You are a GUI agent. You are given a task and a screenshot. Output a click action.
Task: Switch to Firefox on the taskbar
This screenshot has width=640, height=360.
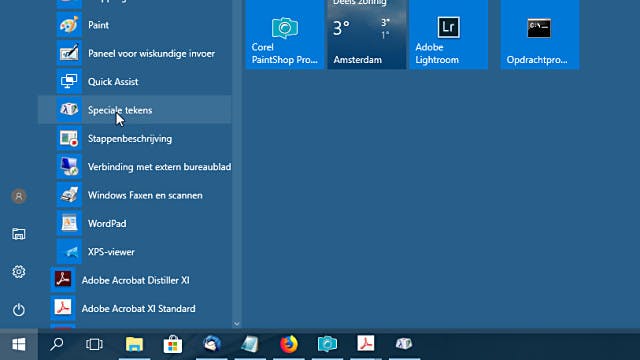289,344
